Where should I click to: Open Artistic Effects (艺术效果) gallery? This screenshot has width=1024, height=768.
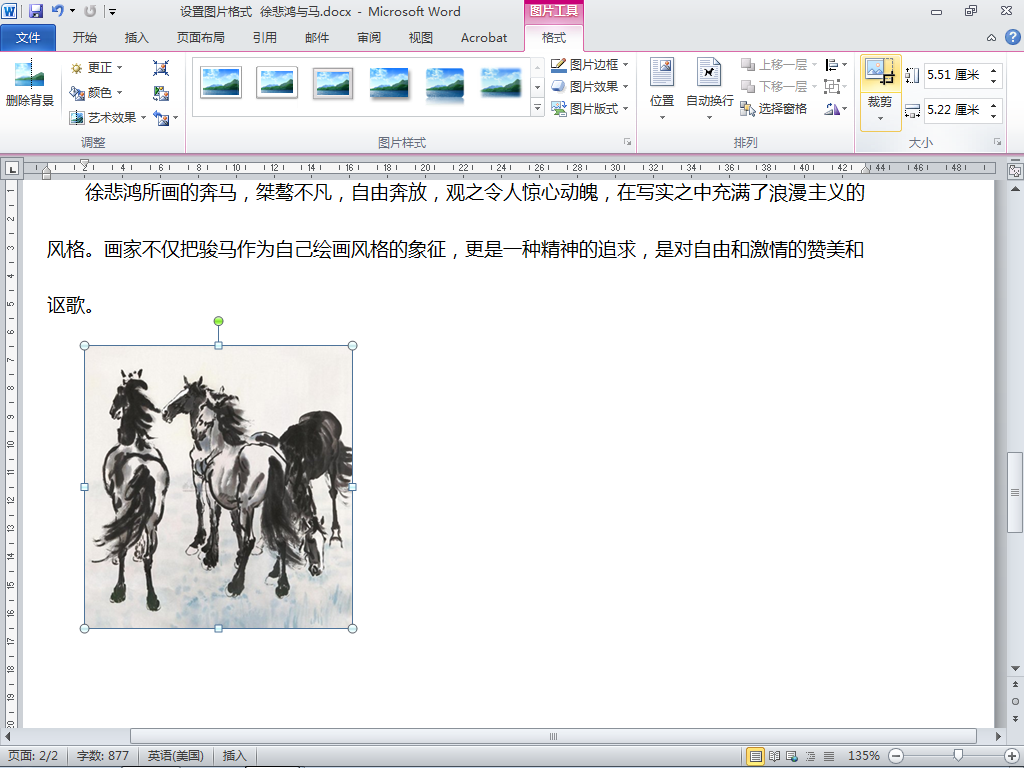pyautogui.click(x=108, y=118)
